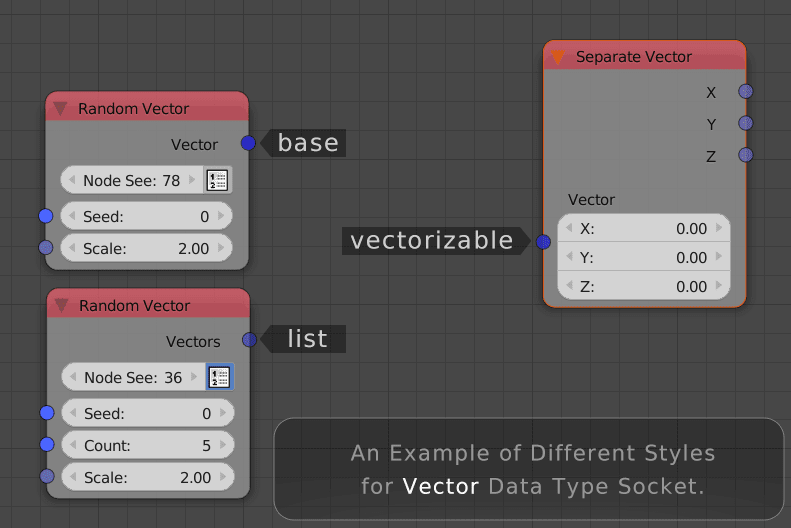
Task: Click the X output socket of Separate Vector
Action: click(x=746, y=91)
